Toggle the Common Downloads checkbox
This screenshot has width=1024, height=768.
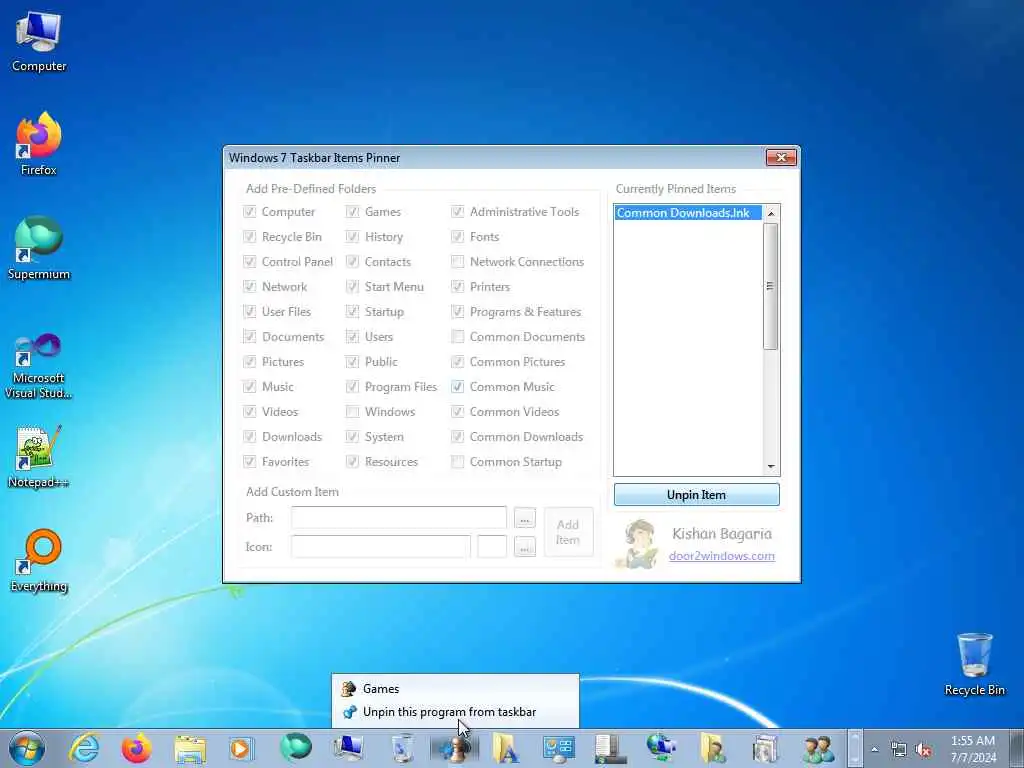[458, 437]
